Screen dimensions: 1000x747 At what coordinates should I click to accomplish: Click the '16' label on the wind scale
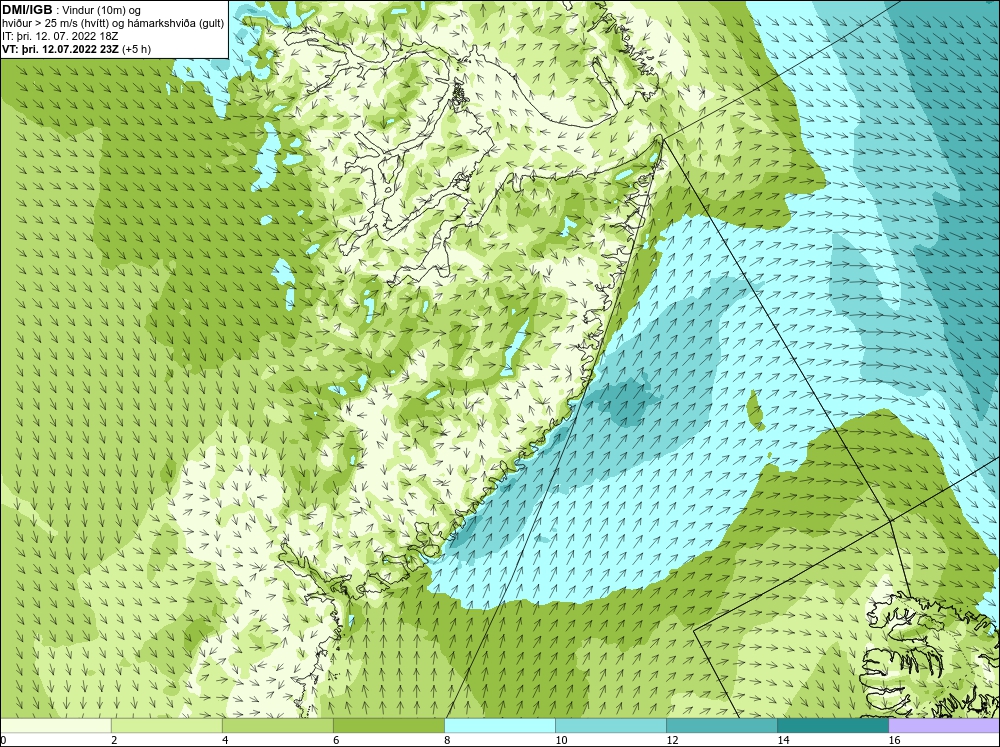coord(894,740)
